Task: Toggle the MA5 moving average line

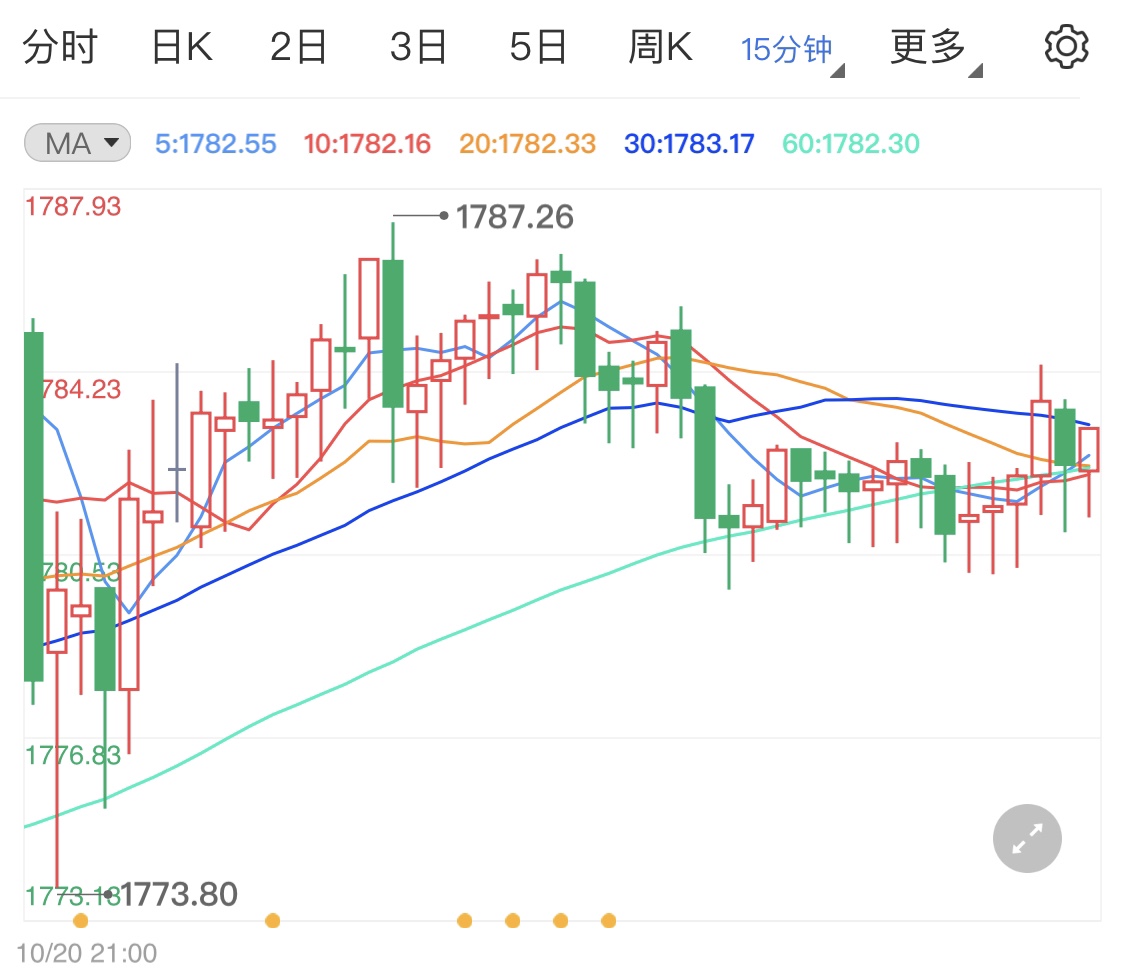Action: [x=215, y=143]
